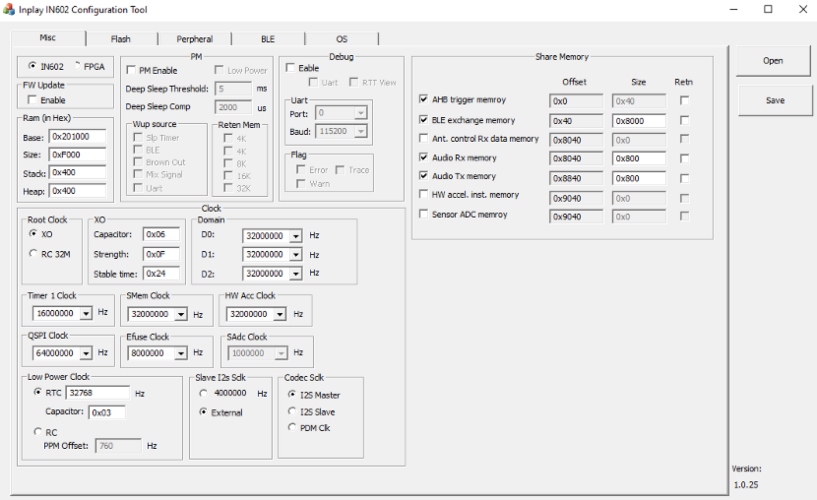Viewport: 817px width, 500px height.
Task: Click the Open button
Action: click(773, 61)
